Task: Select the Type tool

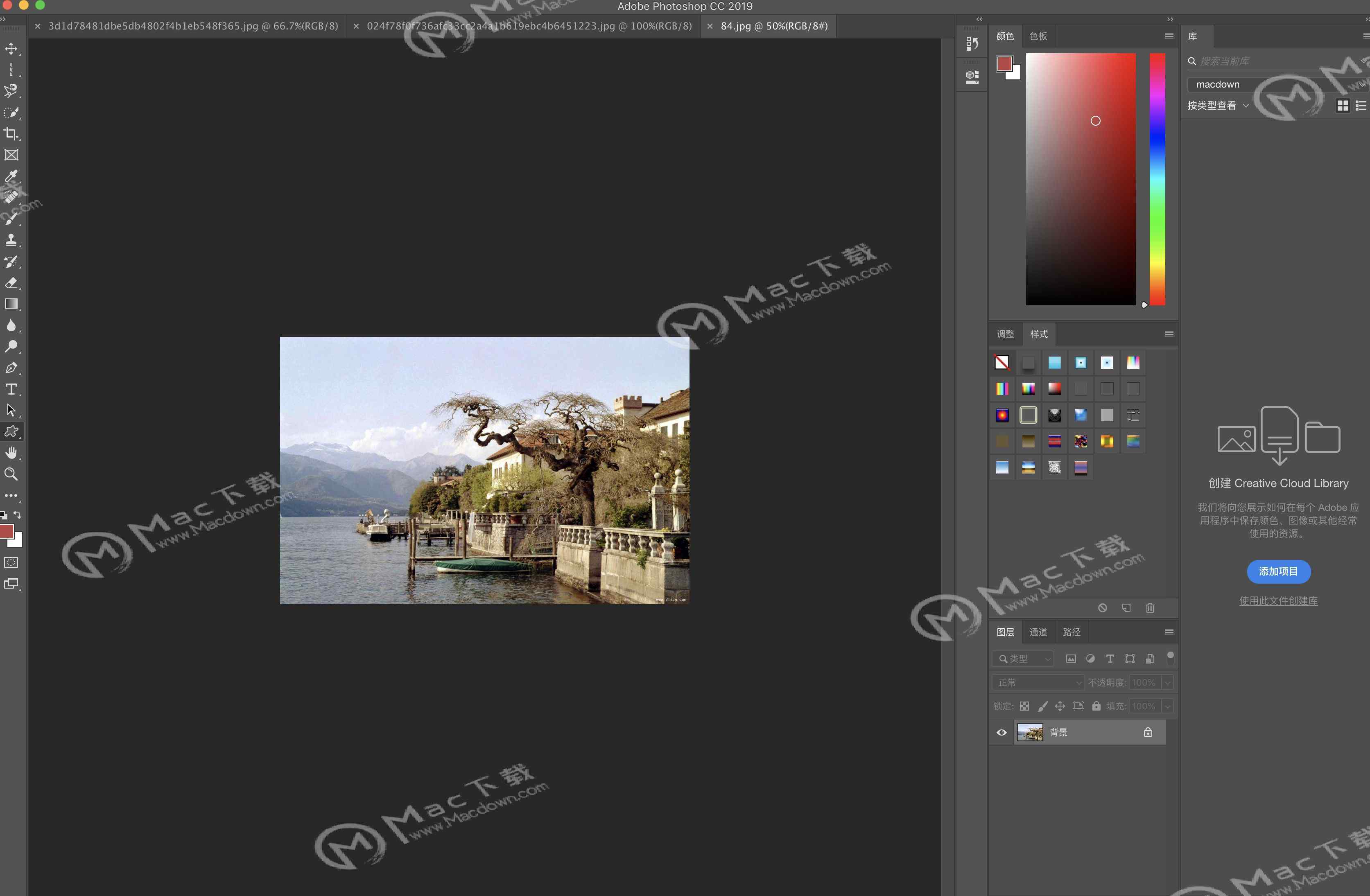Action: (x=11, y=389)
